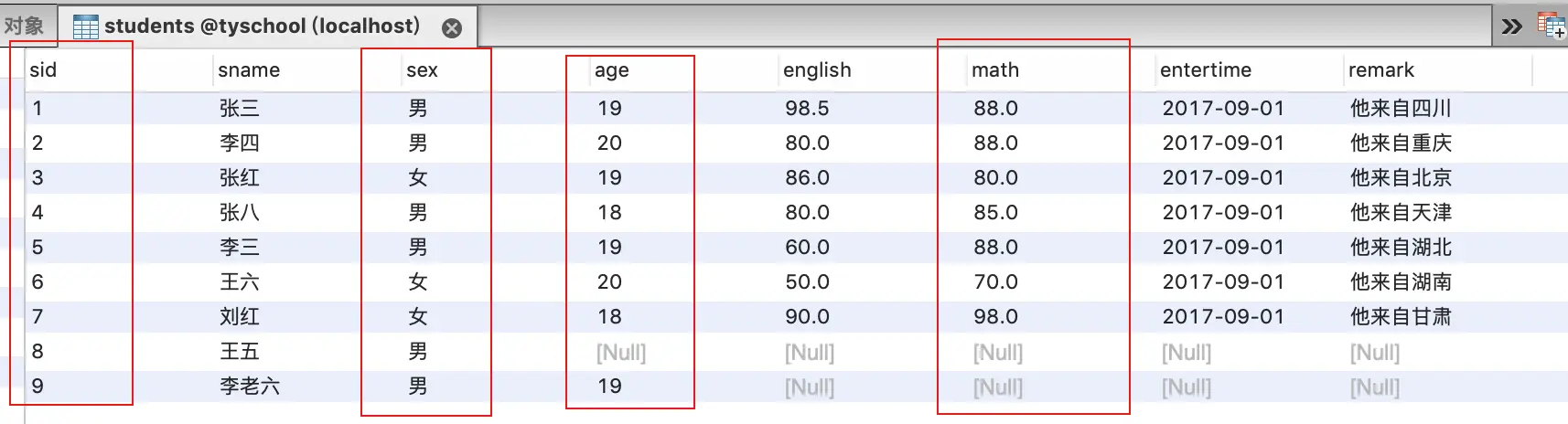The width and height of the screenshot is (1568, 424).
Task: Click the sname column header
Action: [249, 70]
